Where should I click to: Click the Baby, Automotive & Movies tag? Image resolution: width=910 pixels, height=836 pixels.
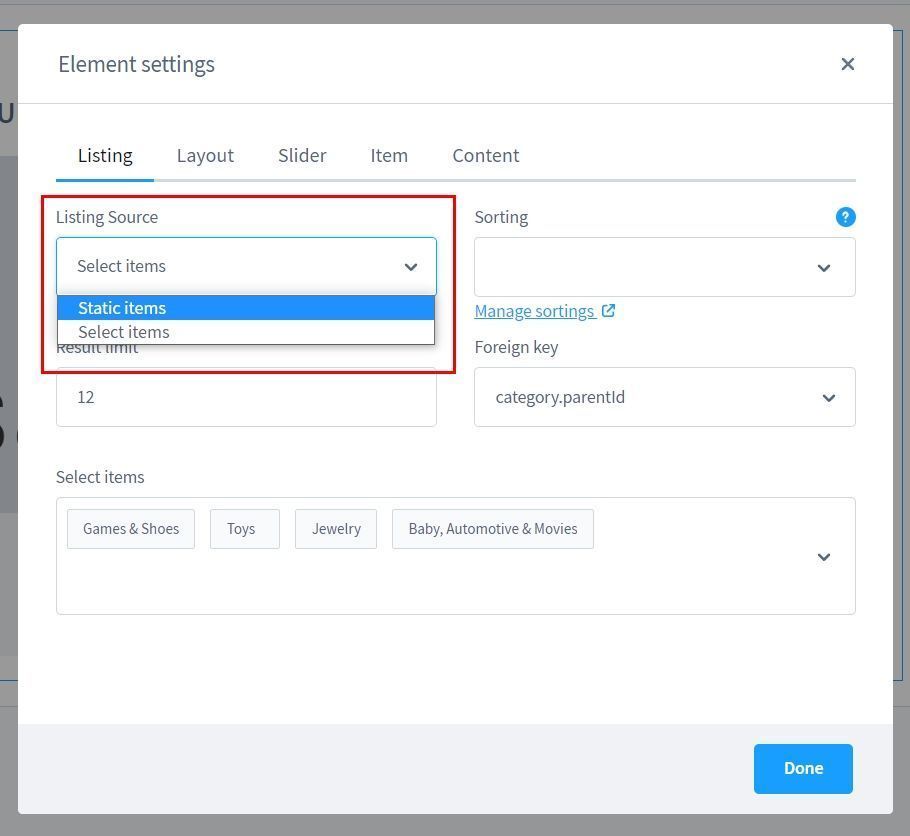pyautogui.click(x=492, y=529)
